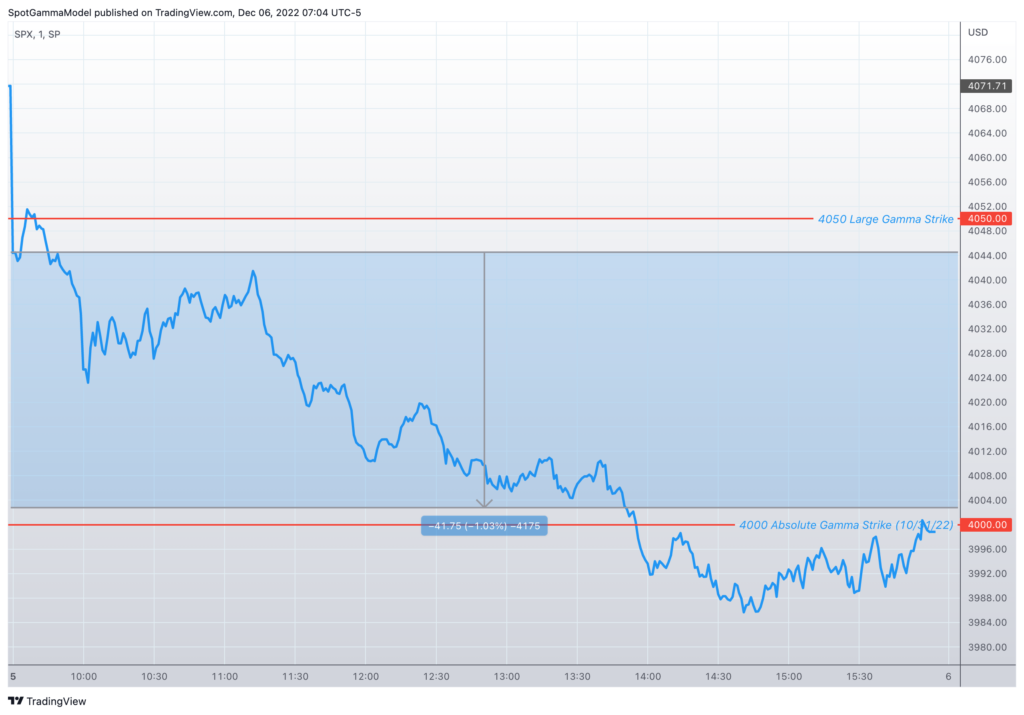Click the day 5 marker on time axis
The height and width of the screenshot is (715, 1024).
click(x=12, y=677)
